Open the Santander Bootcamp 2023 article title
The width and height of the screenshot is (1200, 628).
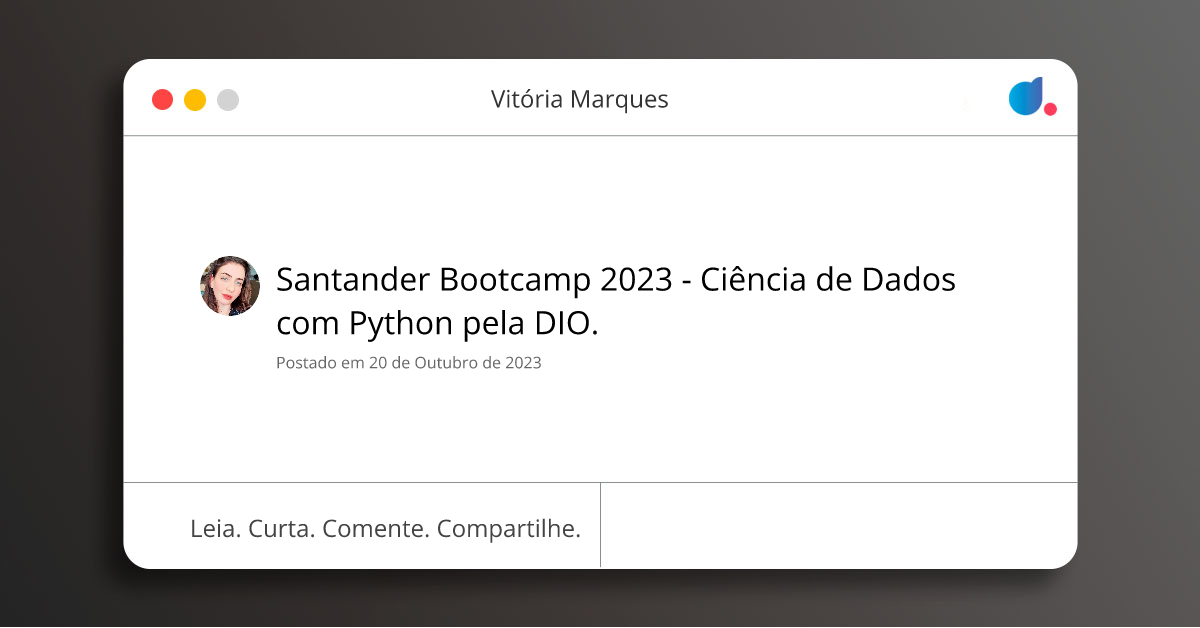tap(616, 301)
